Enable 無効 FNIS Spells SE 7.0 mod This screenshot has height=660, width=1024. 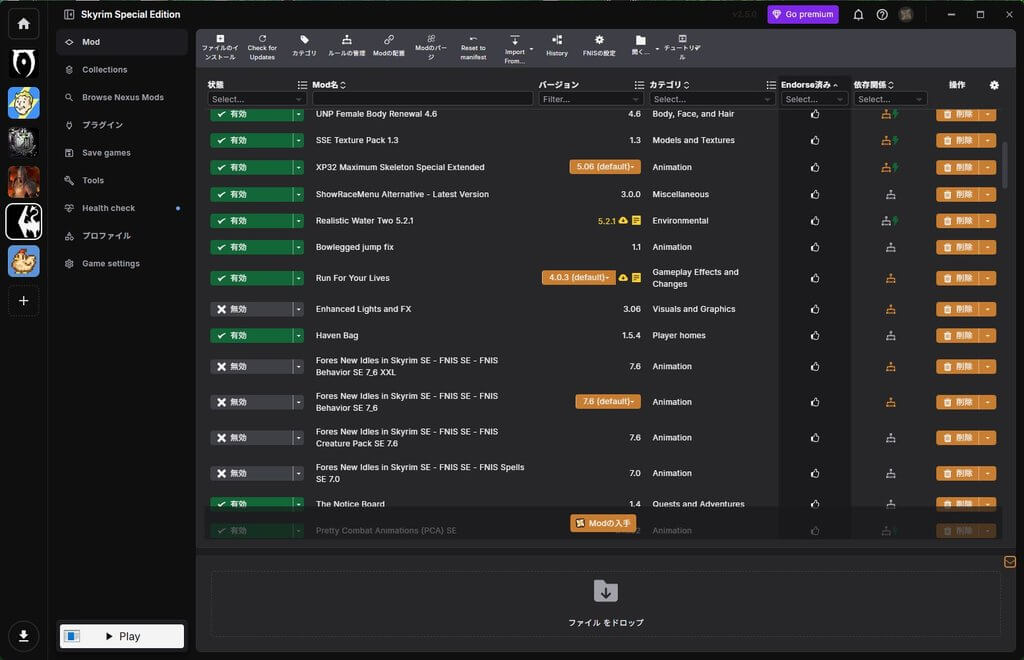click(251, 473)
